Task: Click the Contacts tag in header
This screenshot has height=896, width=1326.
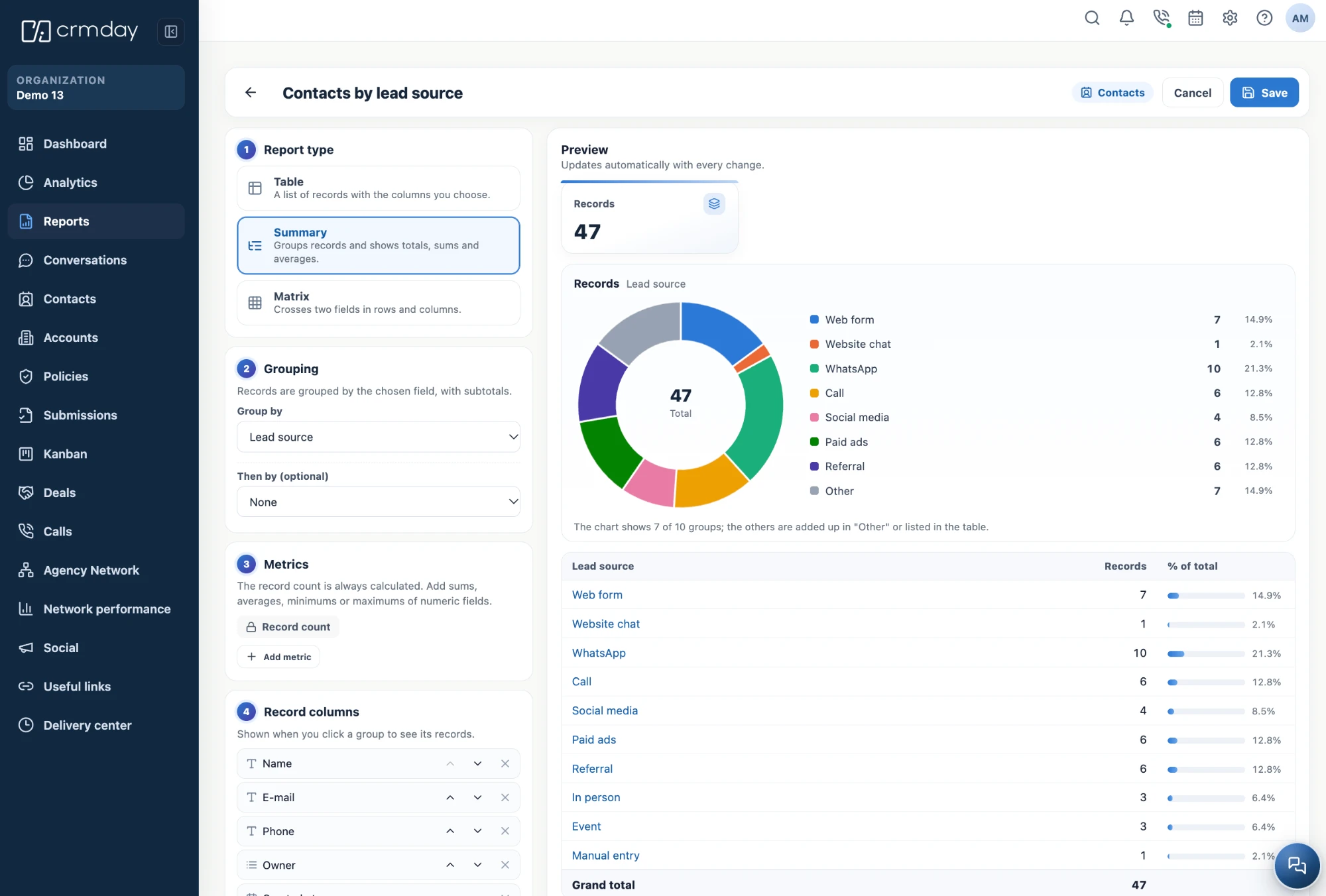Action: 1113,92
